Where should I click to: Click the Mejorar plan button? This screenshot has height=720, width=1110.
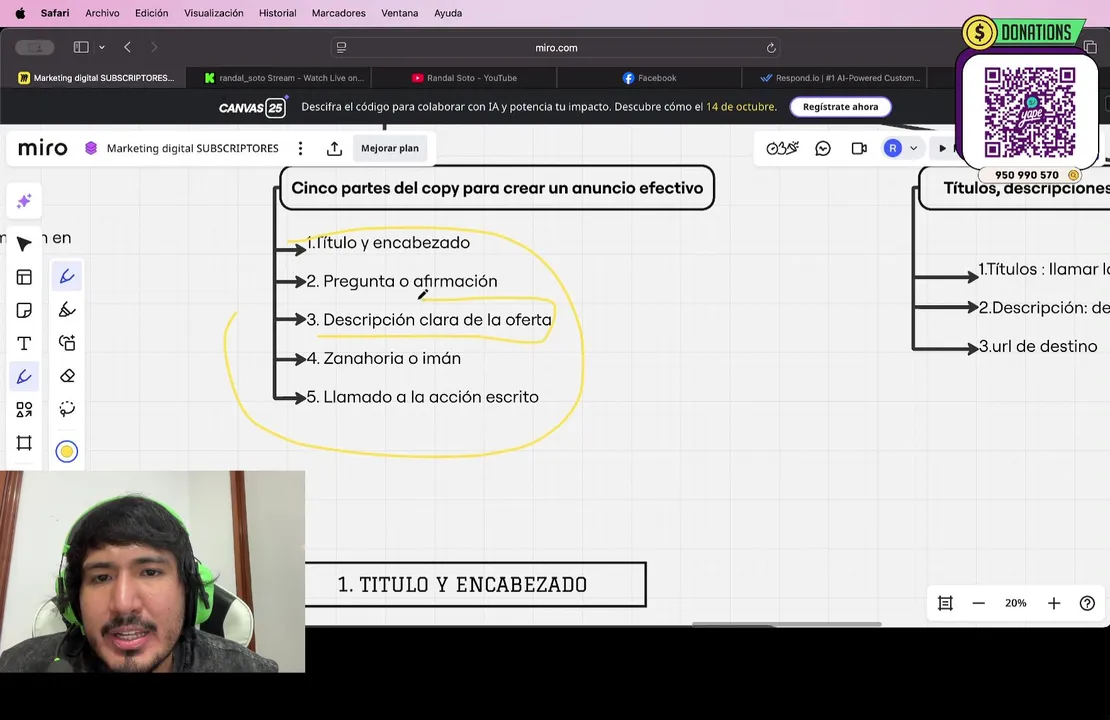389,148
